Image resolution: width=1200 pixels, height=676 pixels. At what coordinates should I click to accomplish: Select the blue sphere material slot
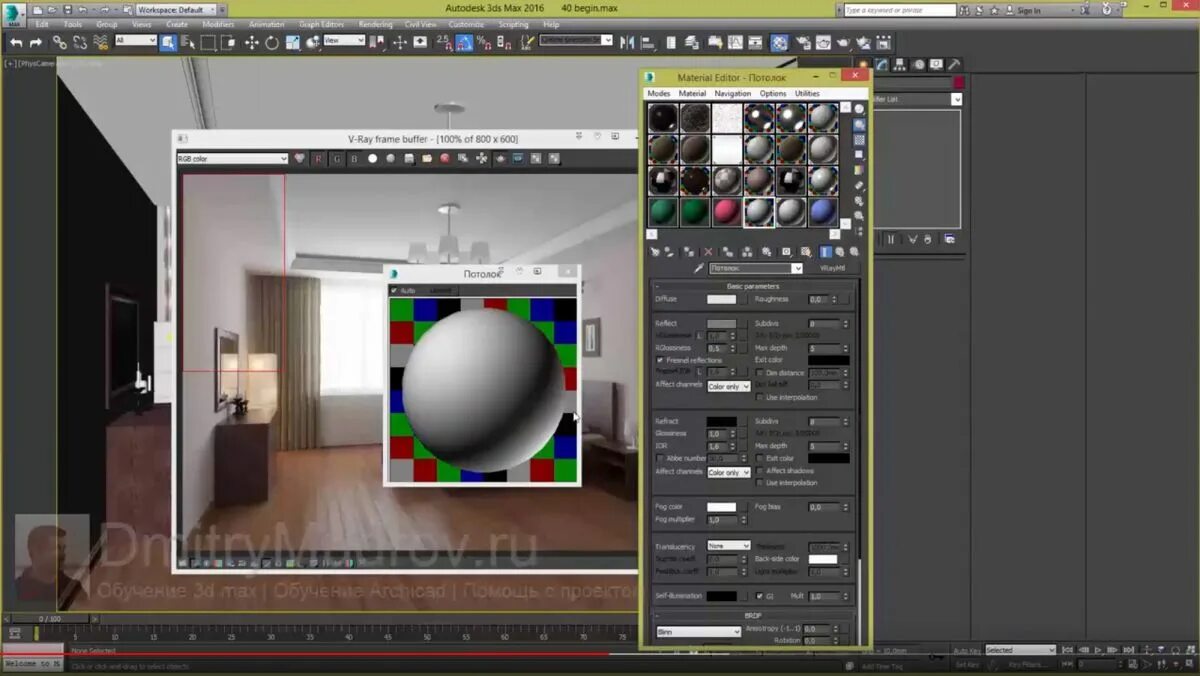coord(823,211)
